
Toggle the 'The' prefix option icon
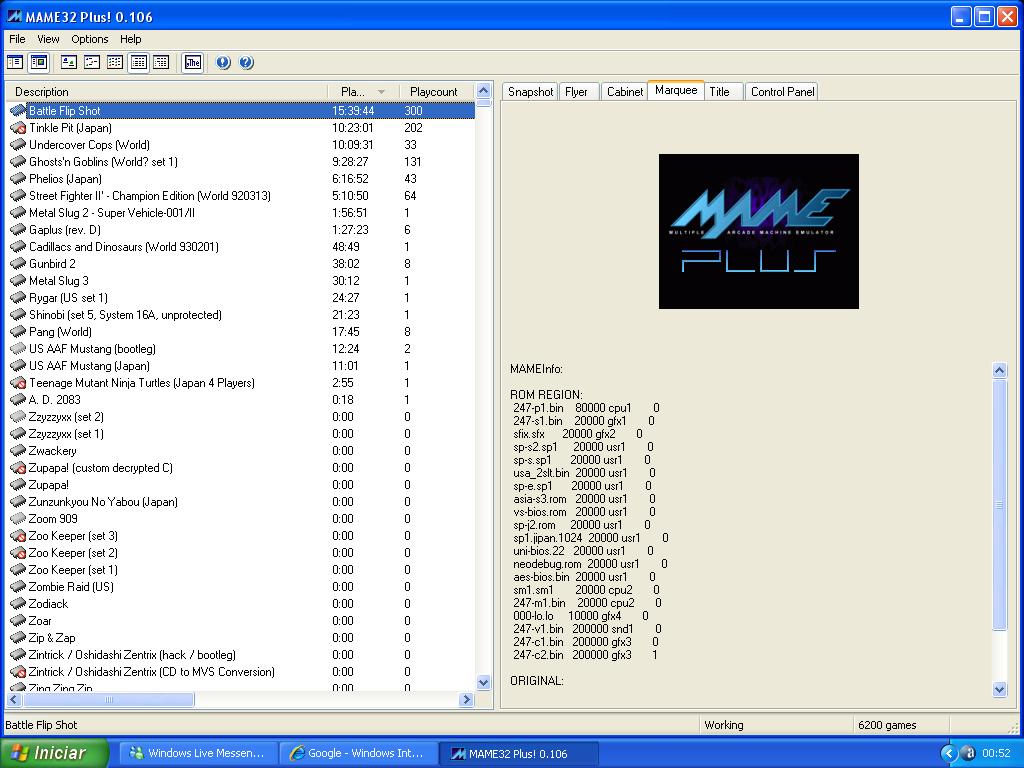click(192, 63)
